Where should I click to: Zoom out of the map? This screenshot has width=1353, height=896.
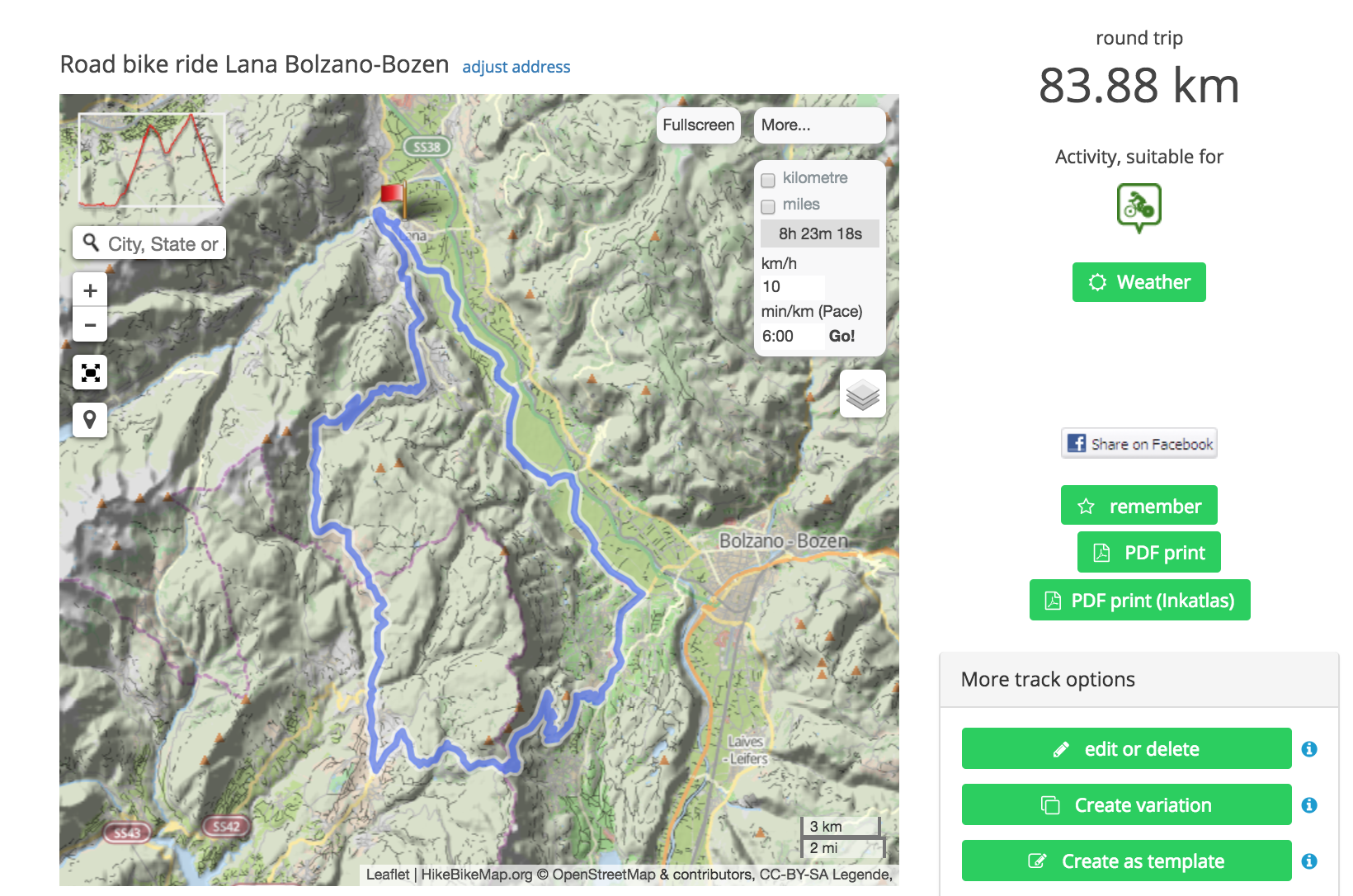coord(90,324)
